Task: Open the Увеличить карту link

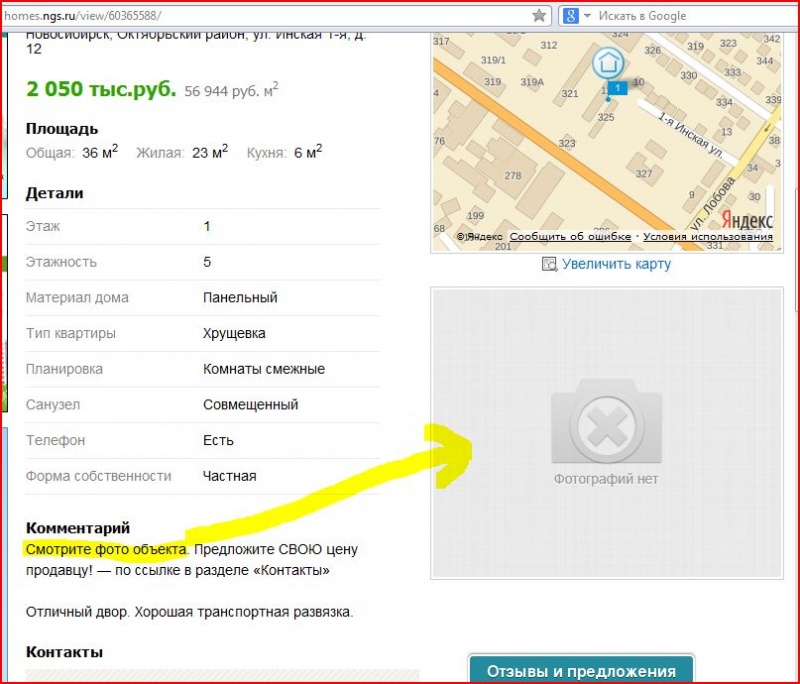Action: click(x=616, y=264)
